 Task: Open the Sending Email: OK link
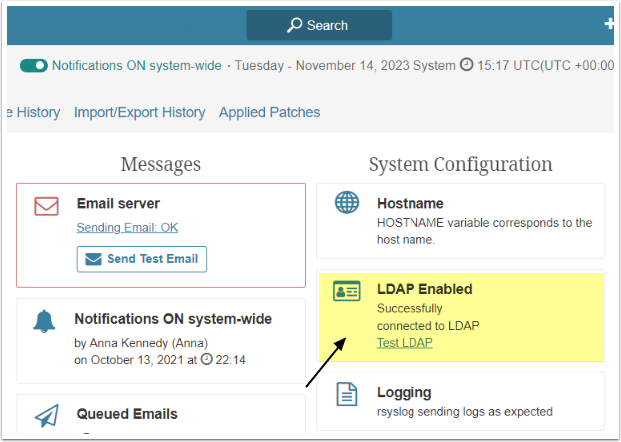pyautogui.click(x=127, y=227)
